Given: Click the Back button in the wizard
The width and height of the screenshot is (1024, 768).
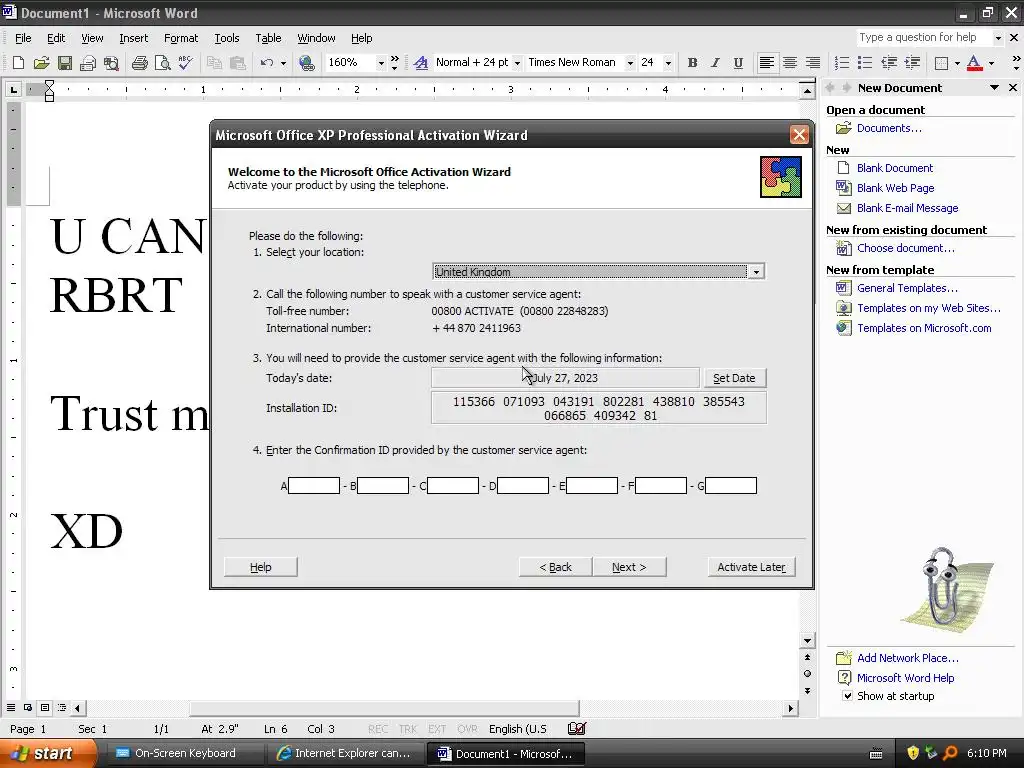Looking at the screenshot, I should [x=556, y=567].
